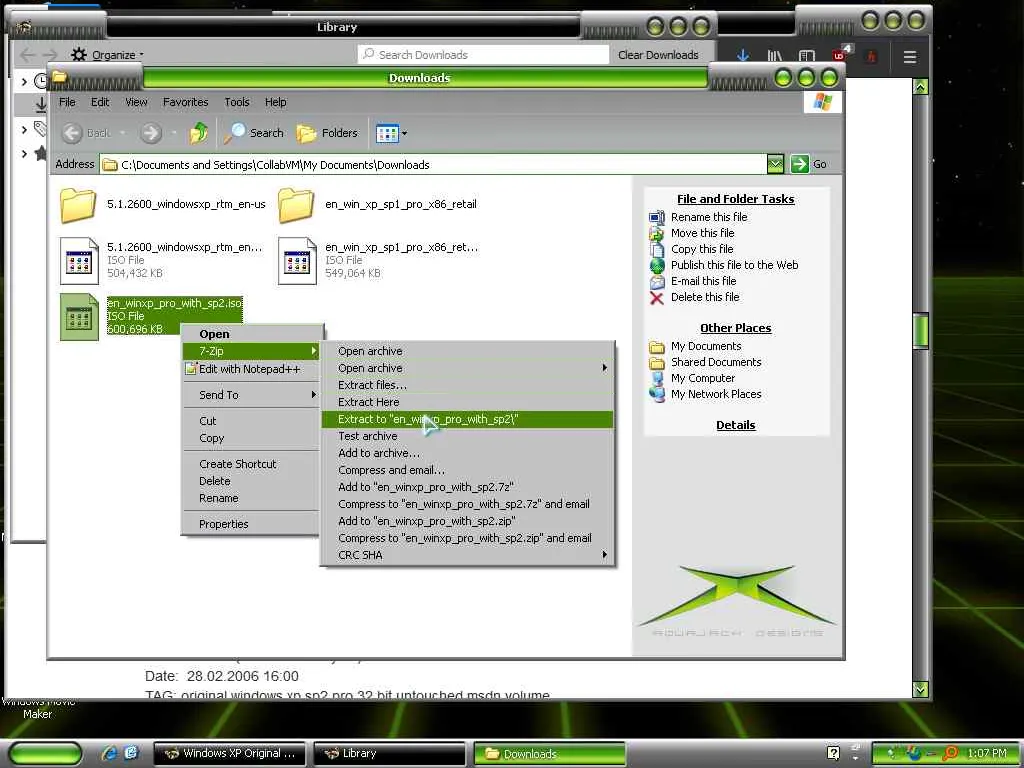1024x768 pixels.
Task: Expand the Details panel header
Action: coord(735,425)
